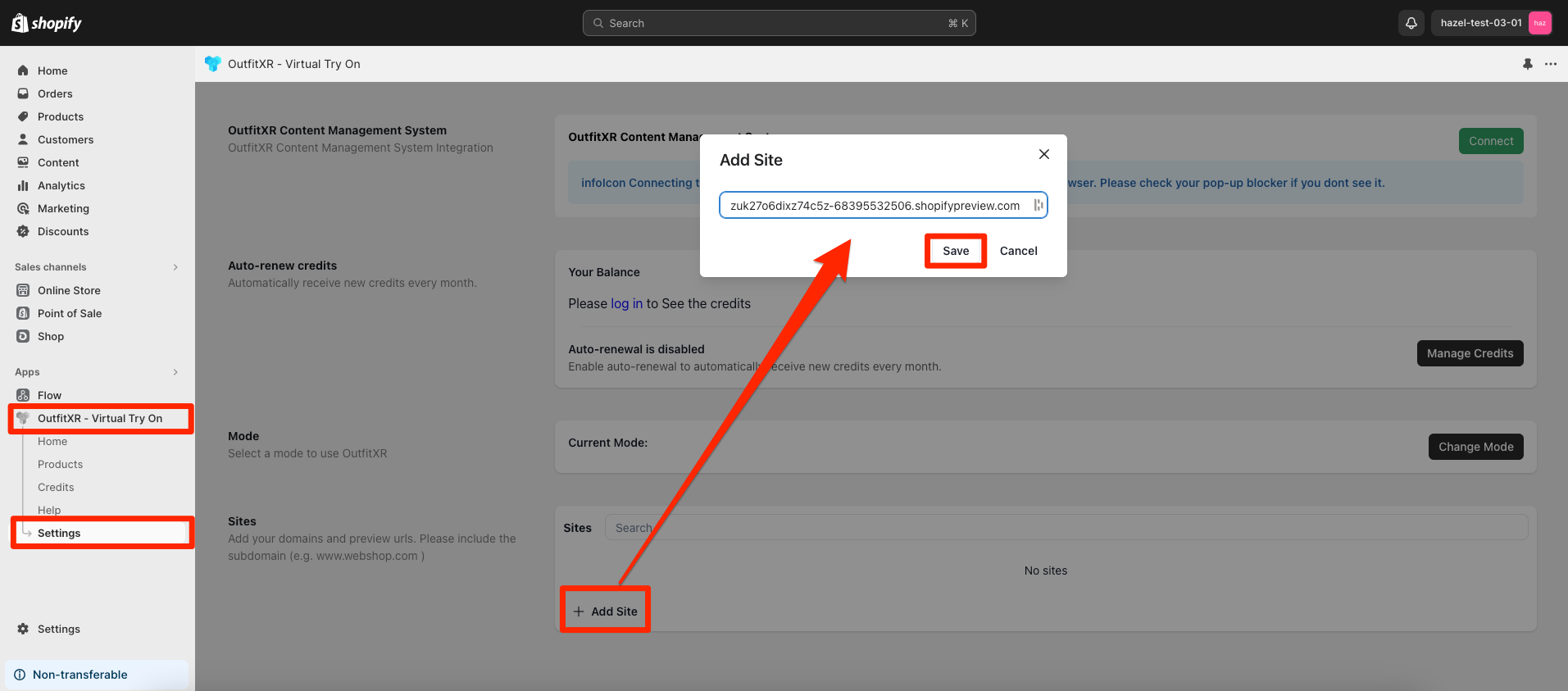The image size is (1568, 691).
Task: Open OutfitXR Help sub-item
Action: (x=49, y=510)
